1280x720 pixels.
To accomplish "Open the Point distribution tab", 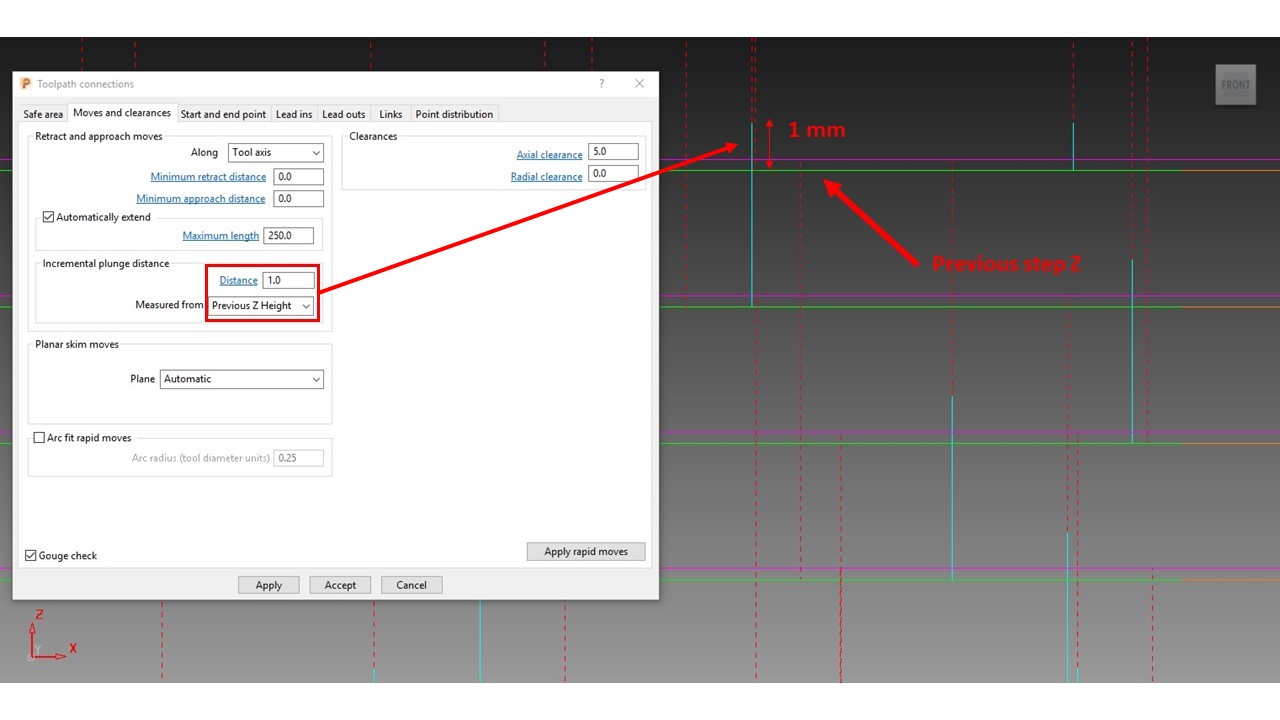I will (454, 114).
